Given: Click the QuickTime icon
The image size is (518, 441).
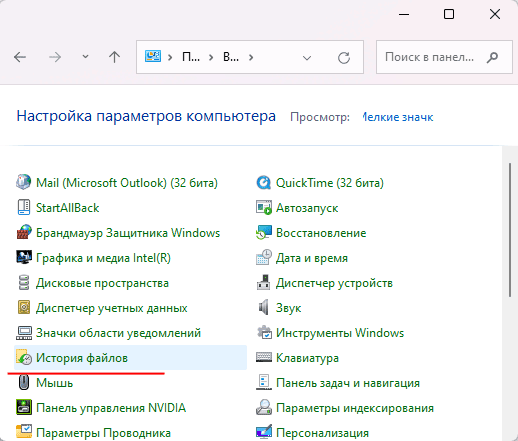Looking at the screenshot, I should [x=264, y=182].
